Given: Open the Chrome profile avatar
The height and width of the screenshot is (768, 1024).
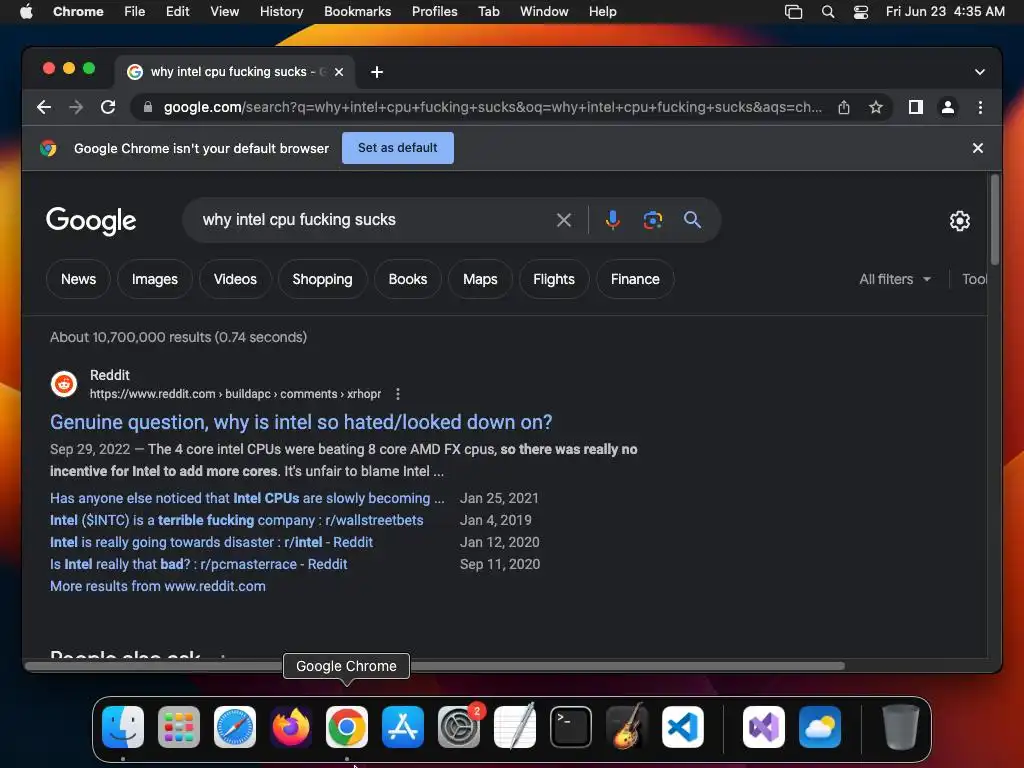Looking at the screenshot, I should pos(948,107).
